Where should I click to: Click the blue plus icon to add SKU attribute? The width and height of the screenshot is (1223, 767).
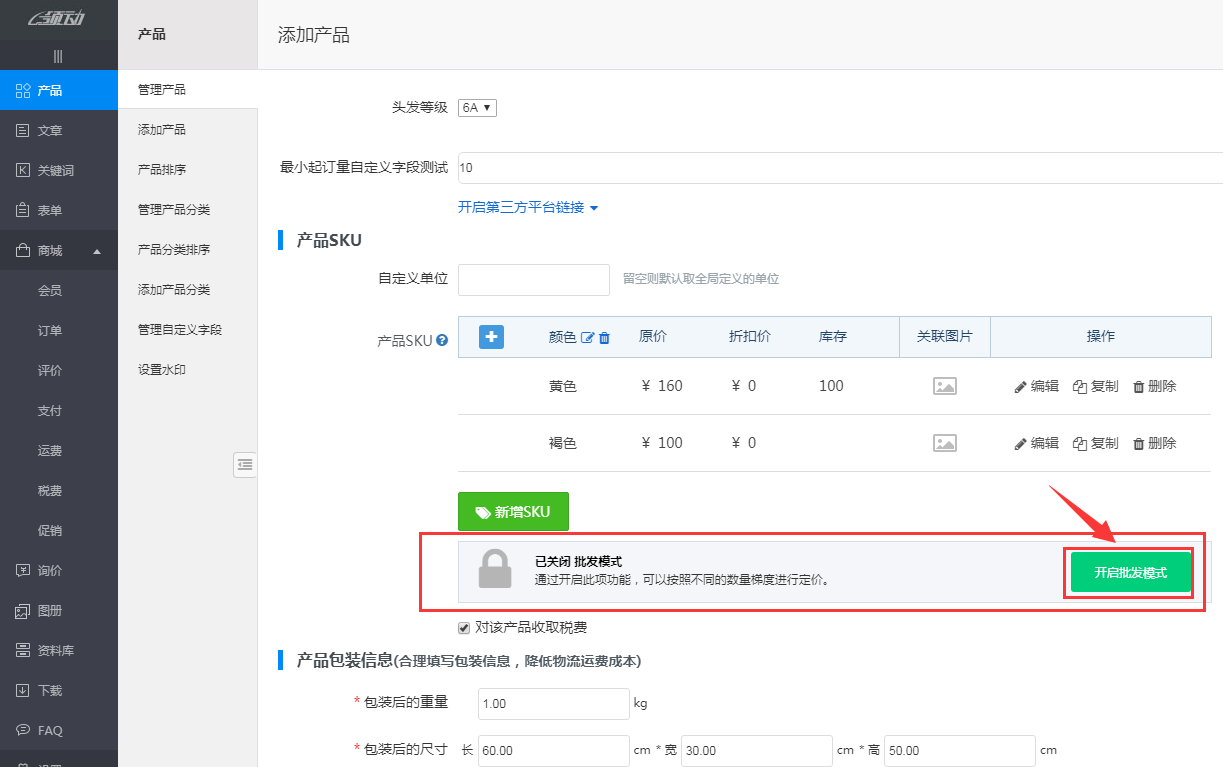click(x=491, y=337)
